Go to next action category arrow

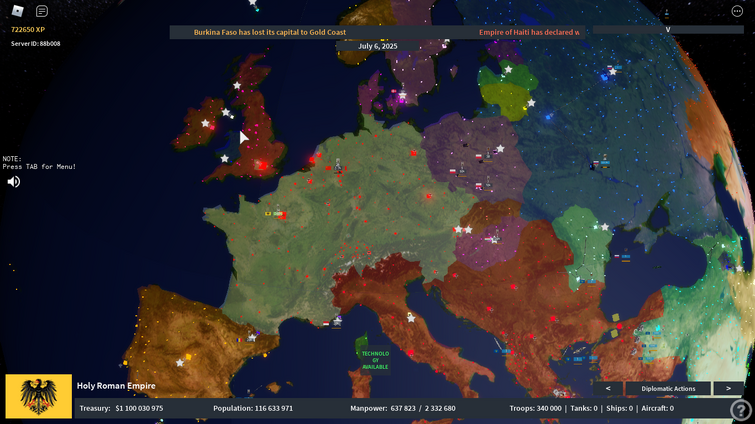(728, 388)
